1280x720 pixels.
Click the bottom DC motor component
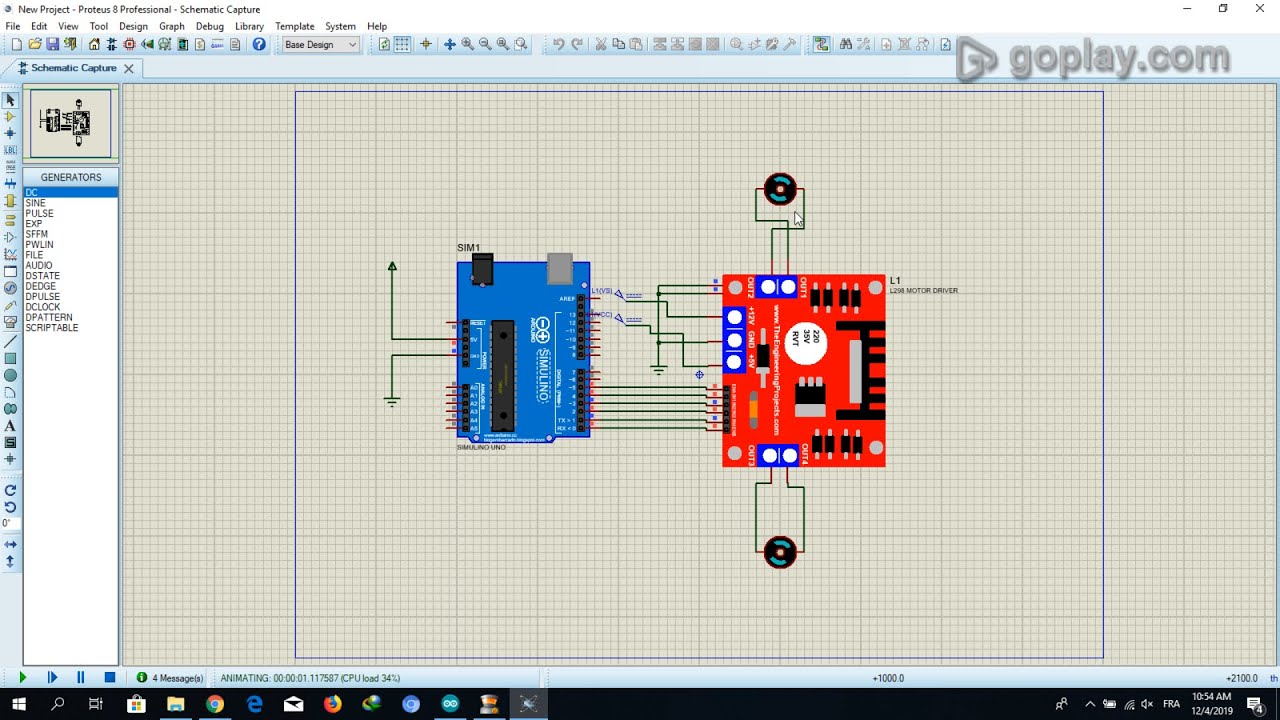pos(780,551)
